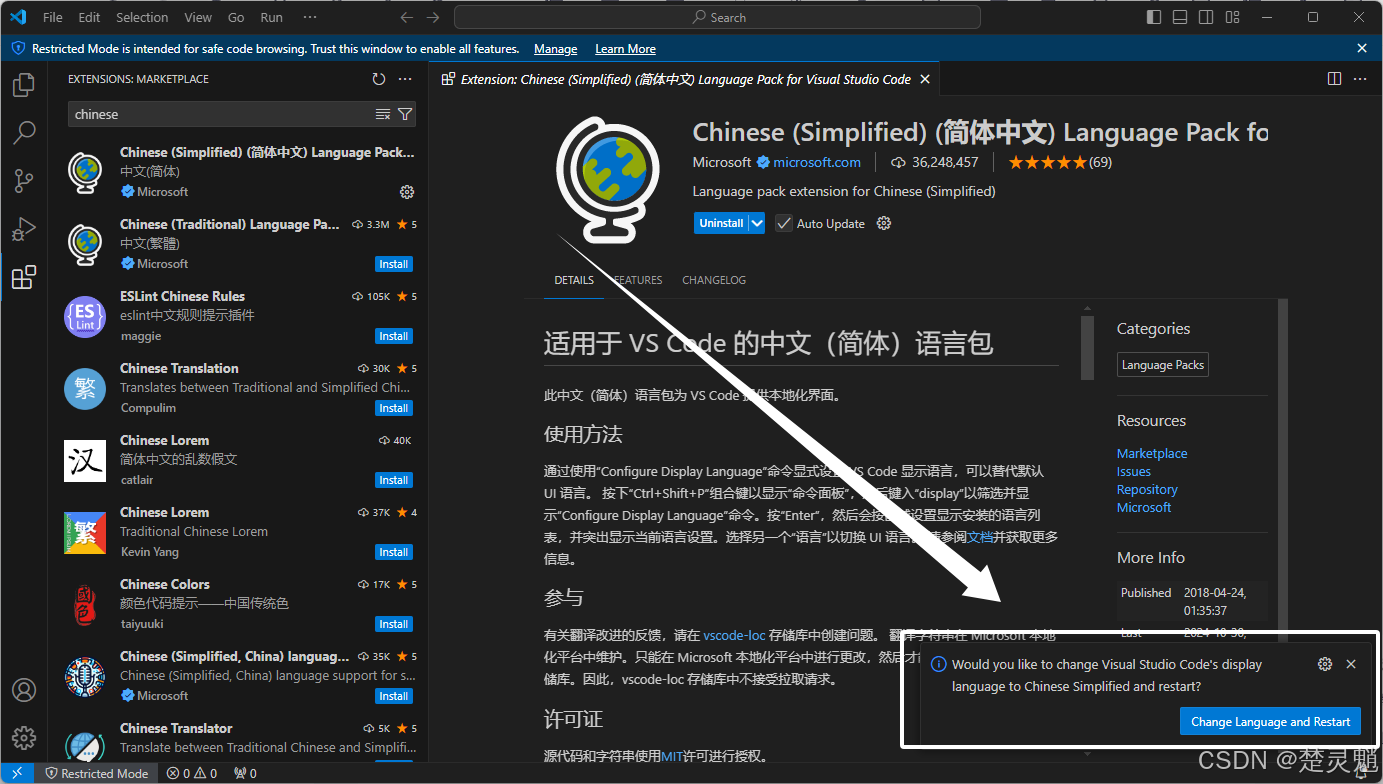Open the Source Control view
Image resolution: width=1383 pixels, height=784 pixels.
tap(24, 181)
